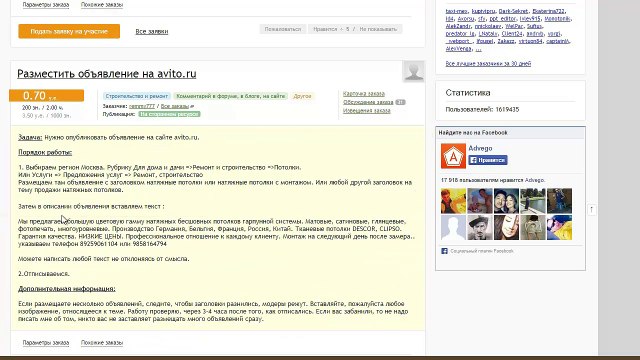Image resolution: width=640 pixels, height=360 pixels.
Task: Open user link 'Zakazz' in sidebar
Action: click(506, 41)
